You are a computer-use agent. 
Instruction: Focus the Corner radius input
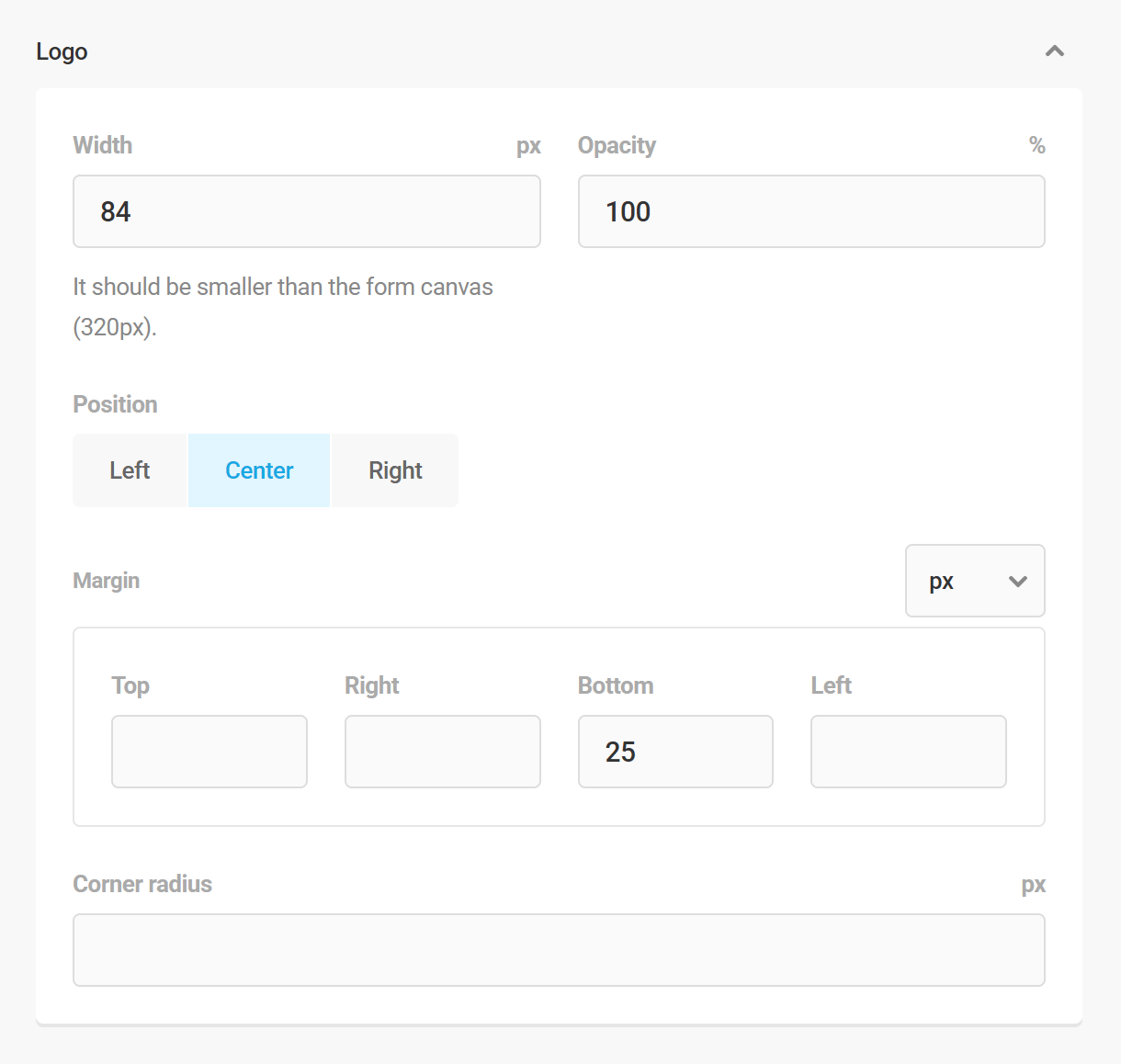point(559,950)
